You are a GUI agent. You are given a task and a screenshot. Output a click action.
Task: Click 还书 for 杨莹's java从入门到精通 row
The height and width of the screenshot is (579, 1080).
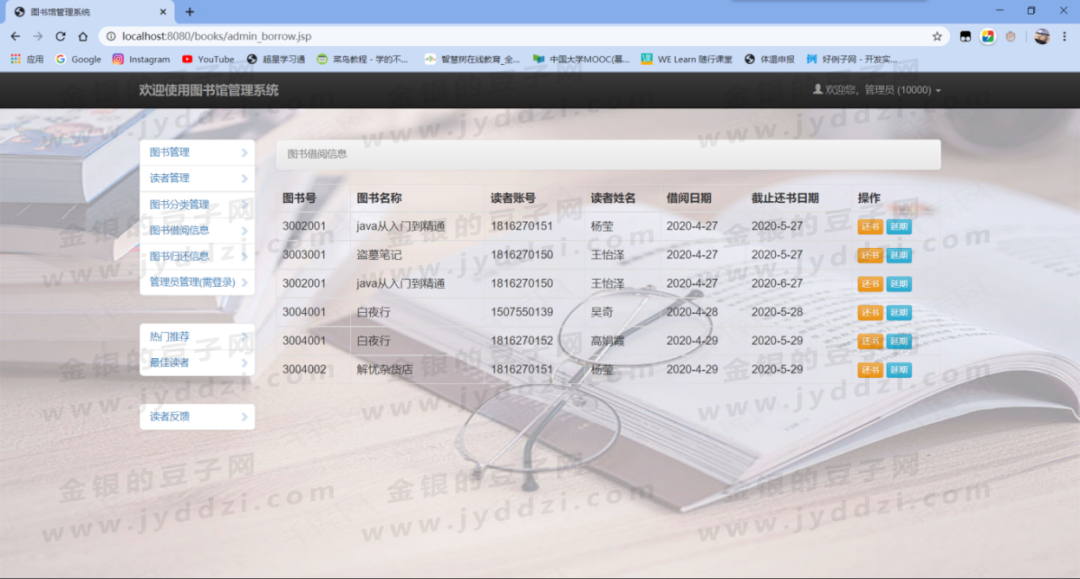click(871, 227)
